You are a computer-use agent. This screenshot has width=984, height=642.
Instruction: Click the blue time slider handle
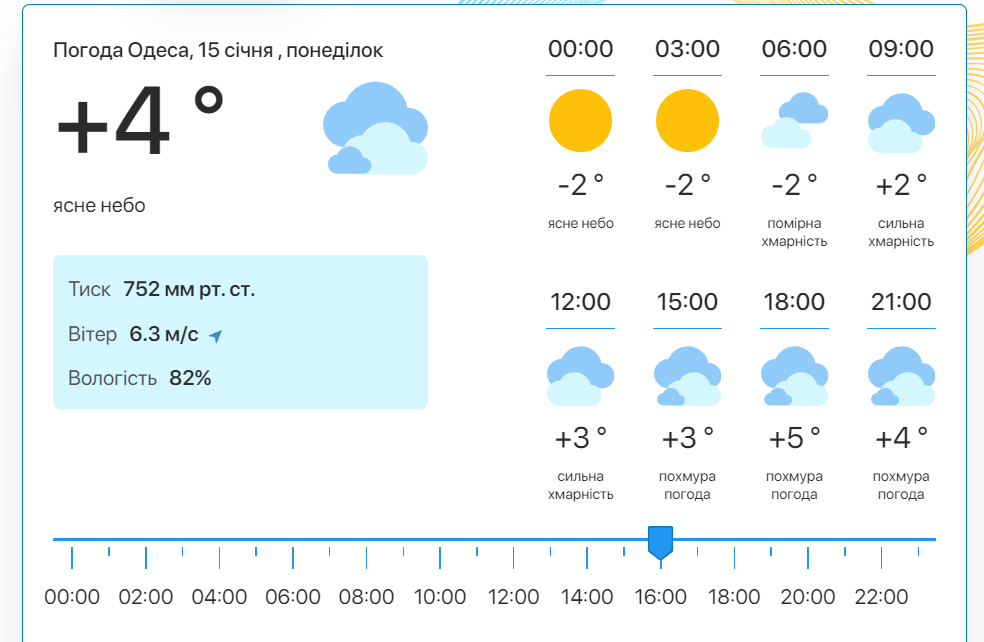[660, 542]
